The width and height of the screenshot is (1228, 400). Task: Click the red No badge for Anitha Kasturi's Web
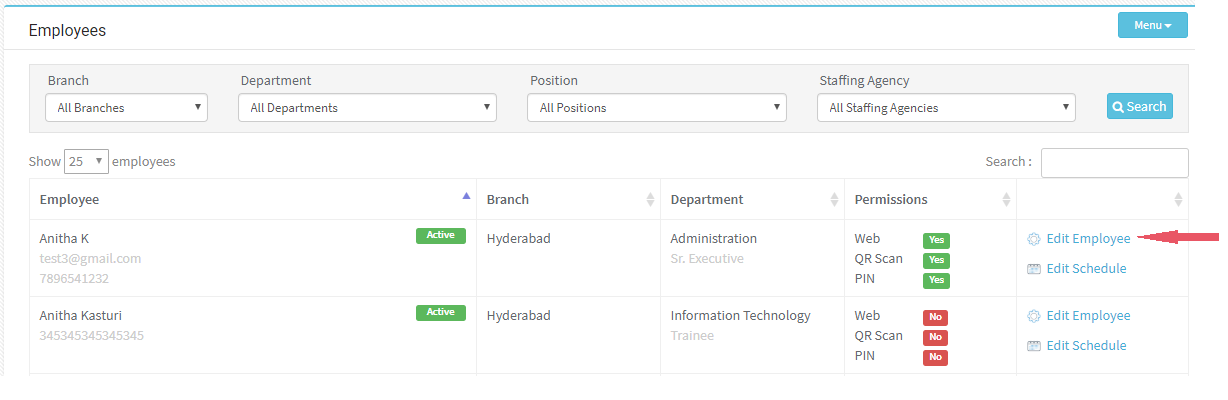pyautogui.click(x=936, y=318)
